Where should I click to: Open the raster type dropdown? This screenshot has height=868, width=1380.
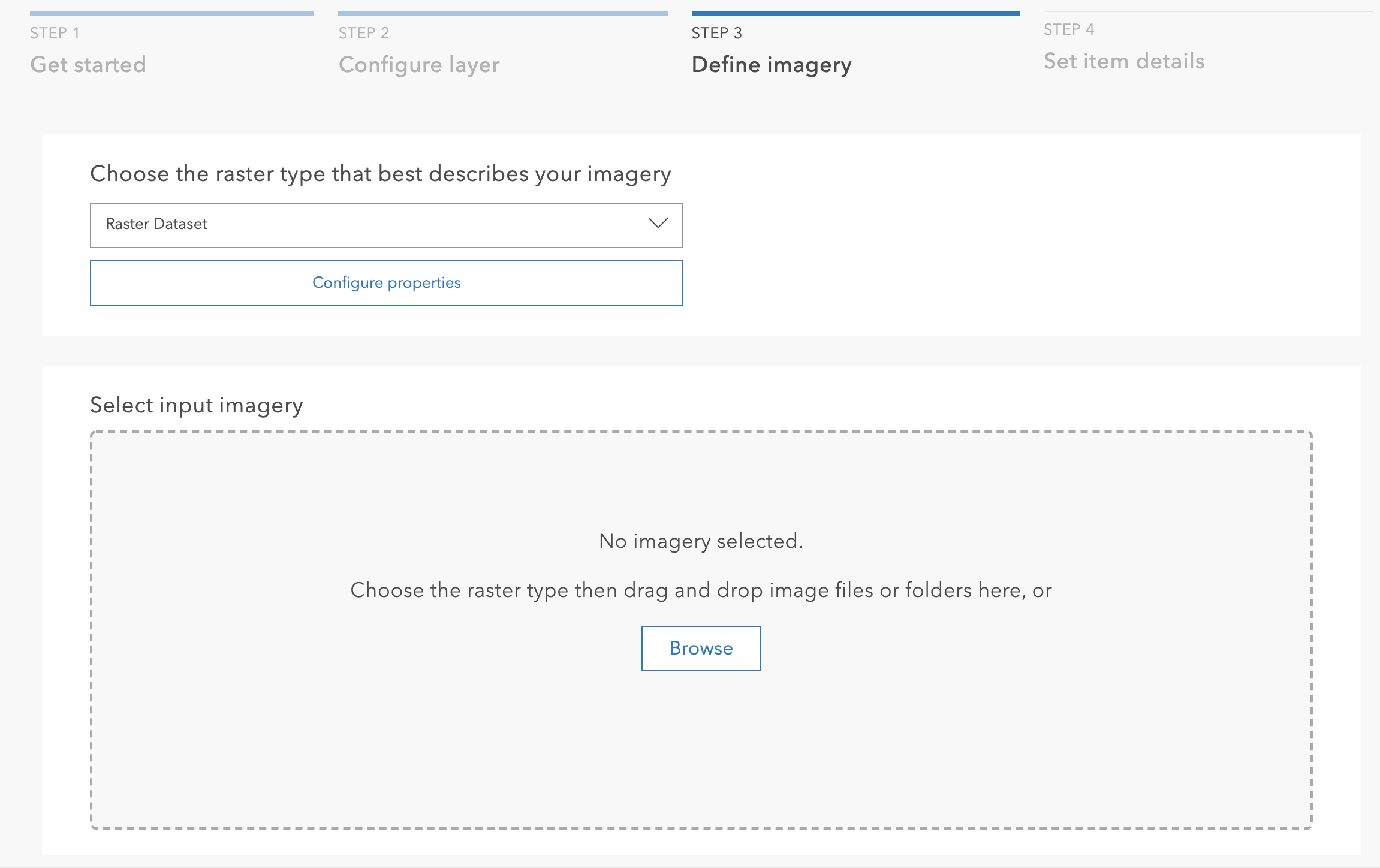pyautogui.click(x=386, y=225)
